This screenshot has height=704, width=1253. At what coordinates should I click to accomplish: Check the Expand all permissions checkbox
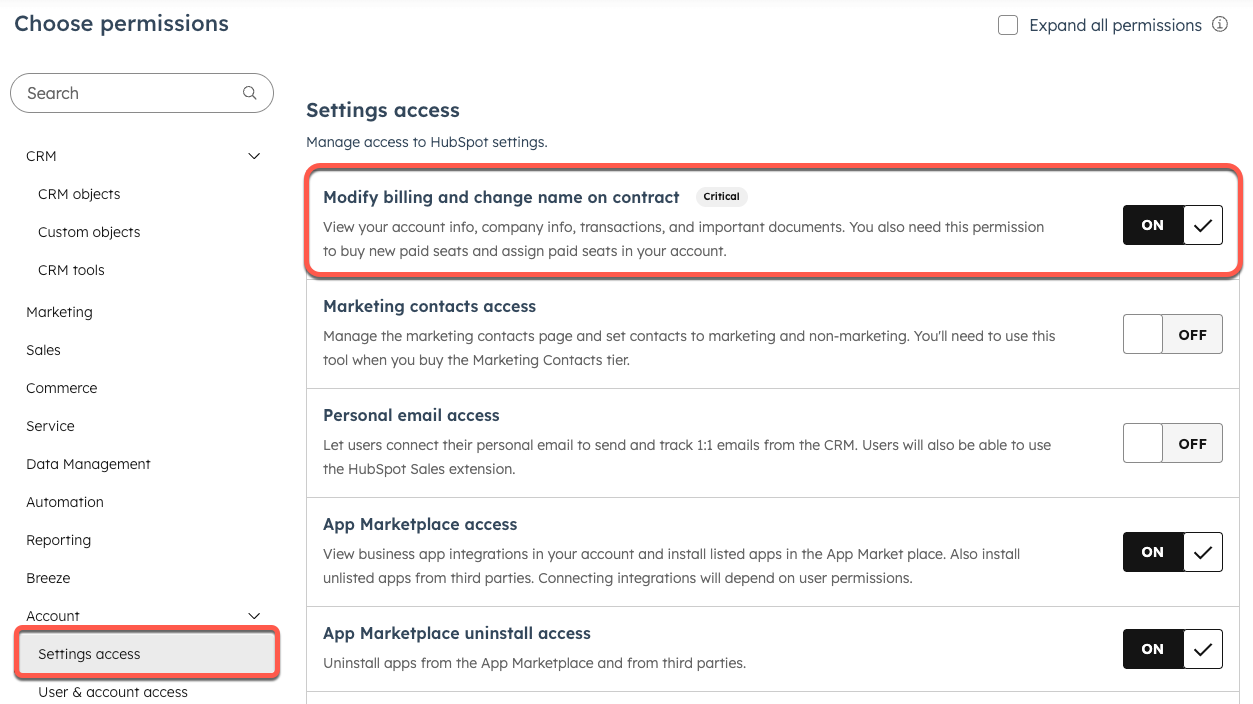[x=1007, y=25]
